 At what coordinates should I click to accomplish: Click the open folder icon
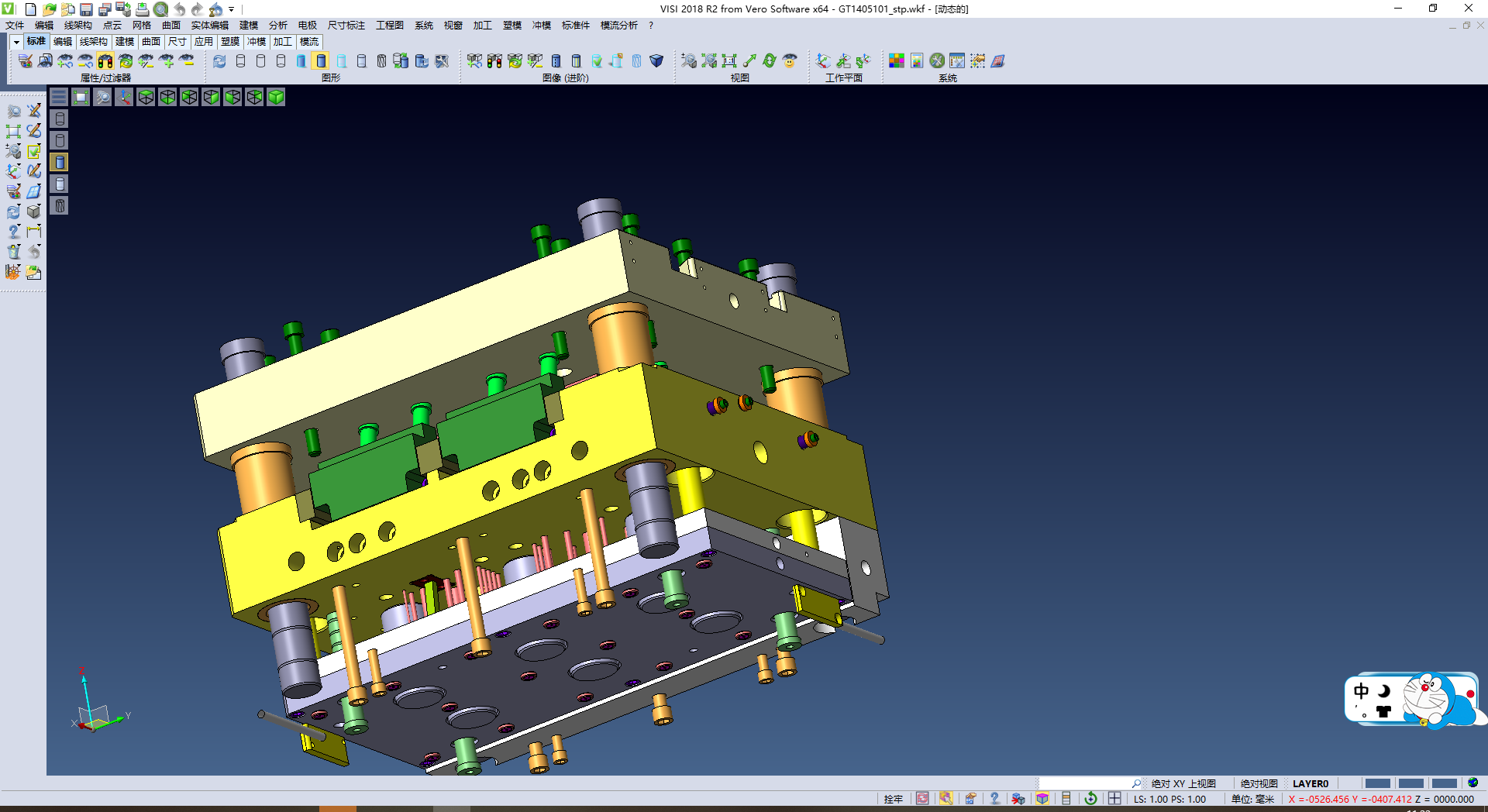click(x=49, y=9)
